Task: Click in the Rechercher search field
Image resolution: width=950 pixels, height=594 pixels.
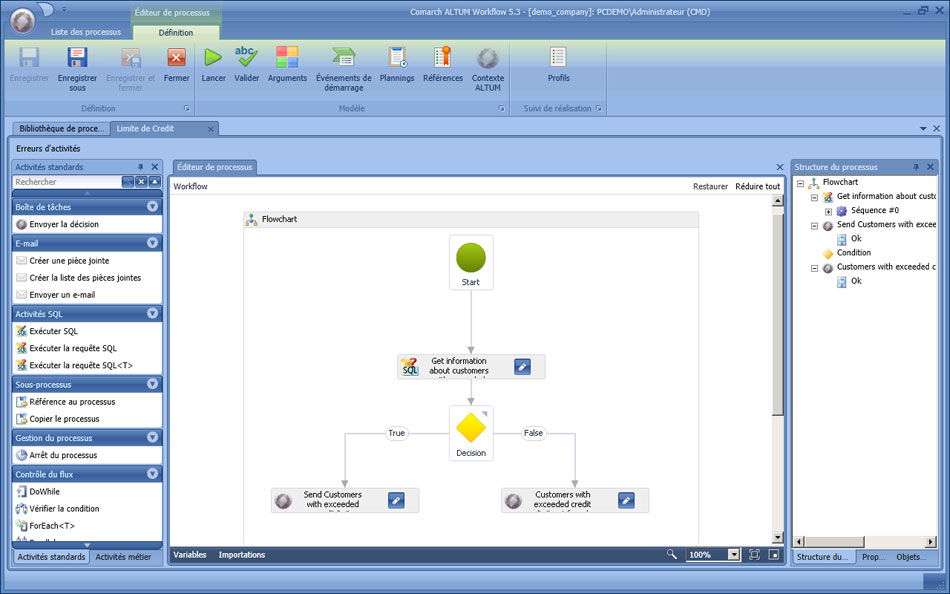Action: pos(67,182)
